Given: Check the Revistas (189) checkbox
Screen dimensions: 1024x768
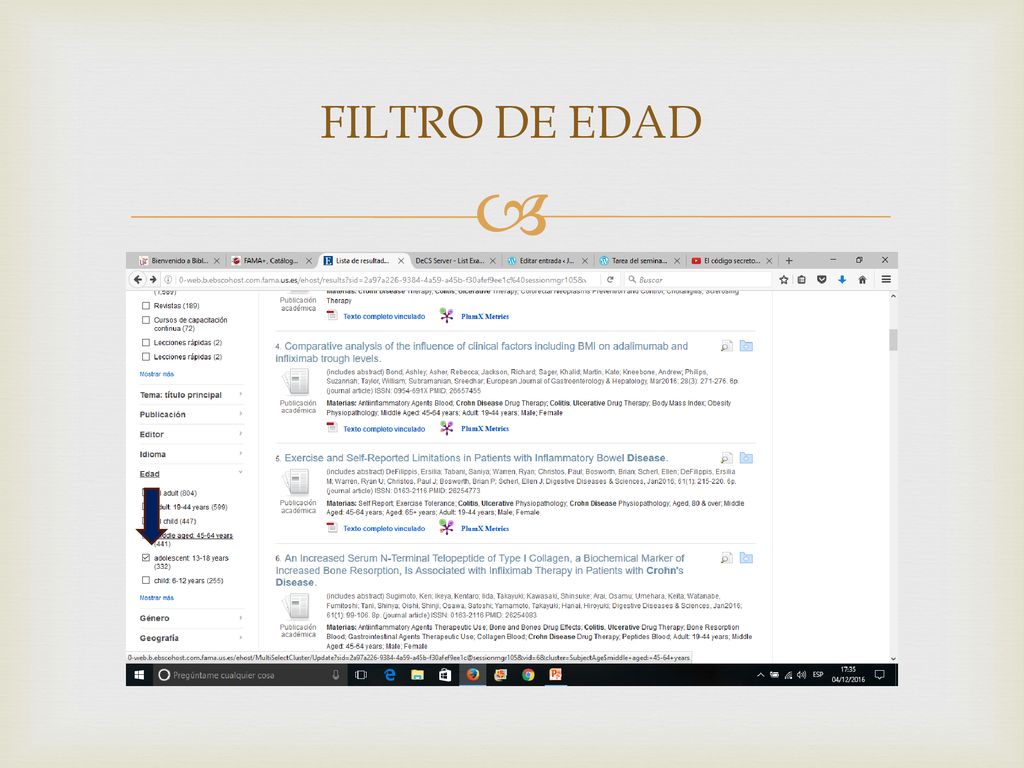Looking at the screenshot, I should (x=146, y=306).
